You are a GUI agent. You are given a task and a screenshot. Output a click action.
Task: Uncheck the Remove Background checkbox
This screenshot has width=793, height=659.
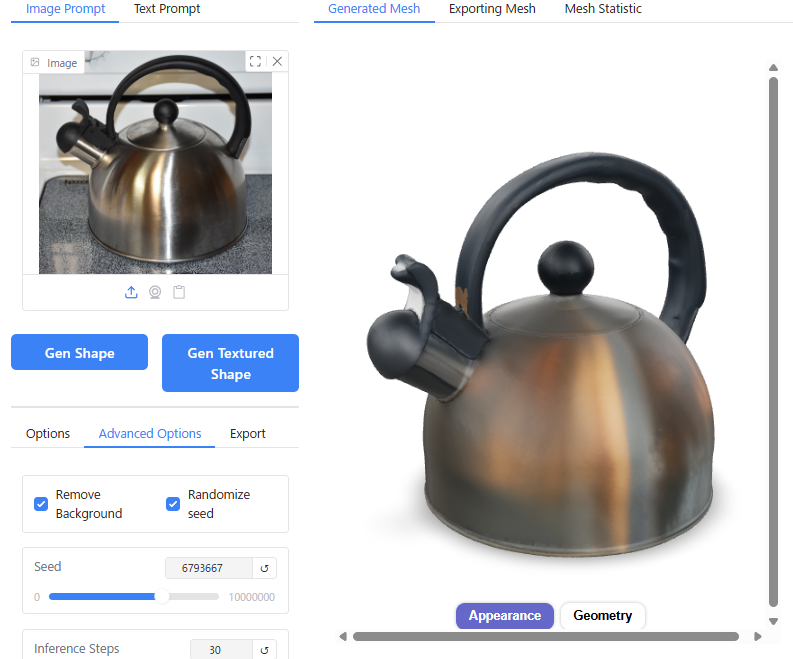[41, 504]
